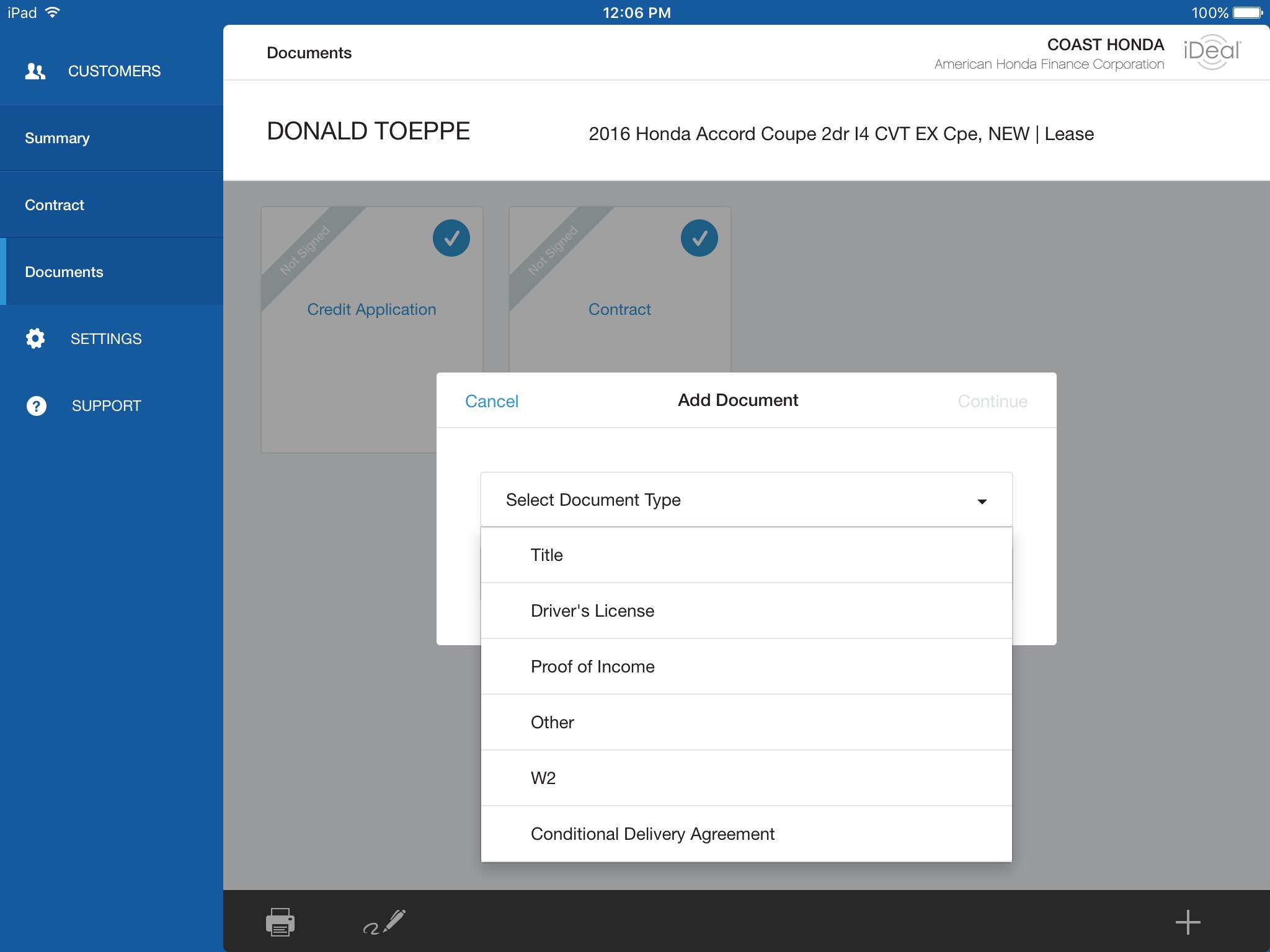Choose the W2 document type
Image resolution: width=1270 pixels, height=952 pixels.
[543, 778]
